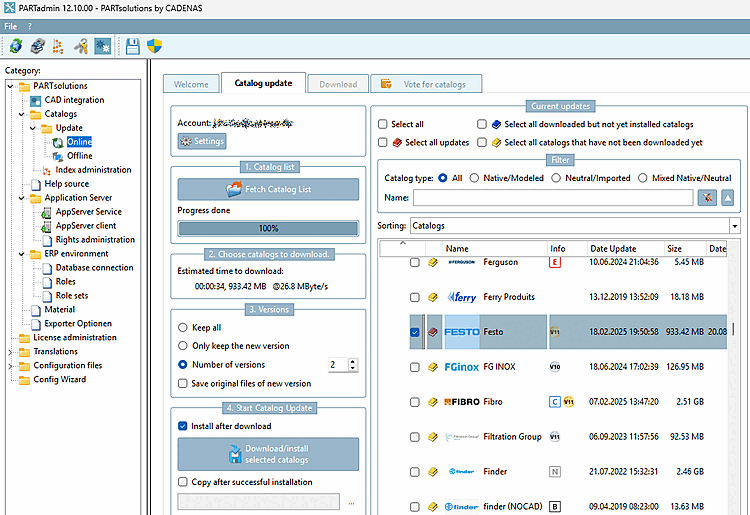
Task: Collapse the Application Server node
Action: point(22,198)
